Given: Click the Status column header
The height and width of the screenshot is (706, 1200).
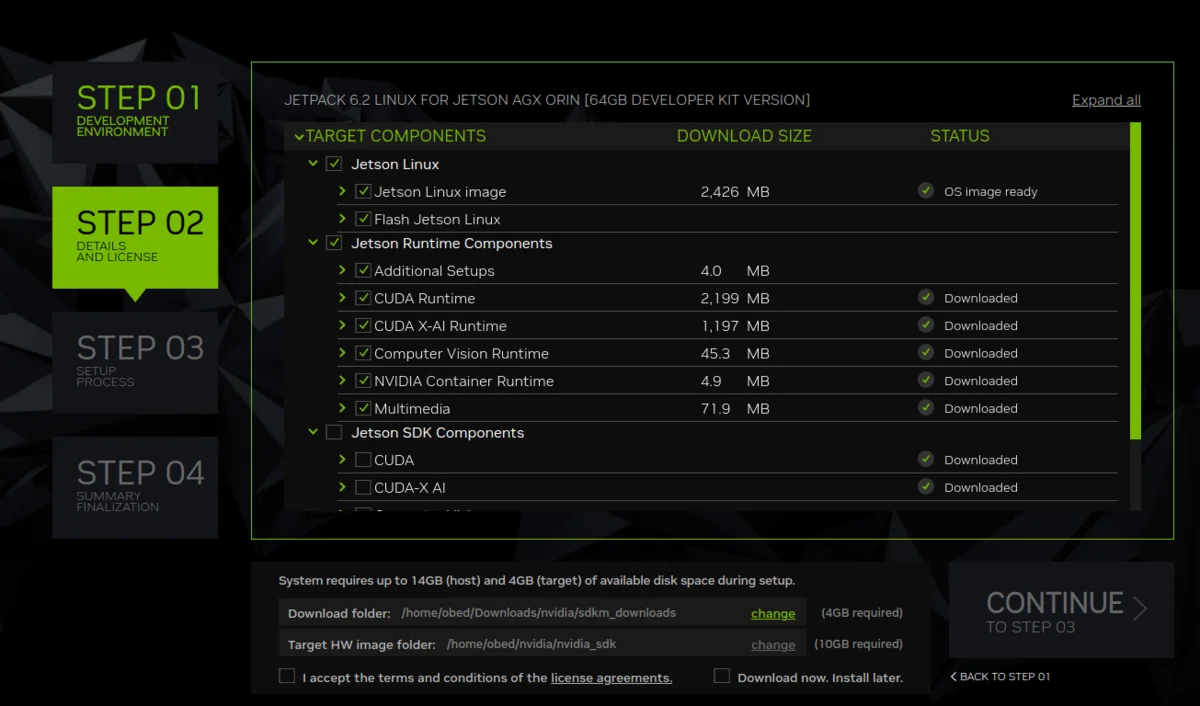Looking at the screenshot, I should pos(960,136).
